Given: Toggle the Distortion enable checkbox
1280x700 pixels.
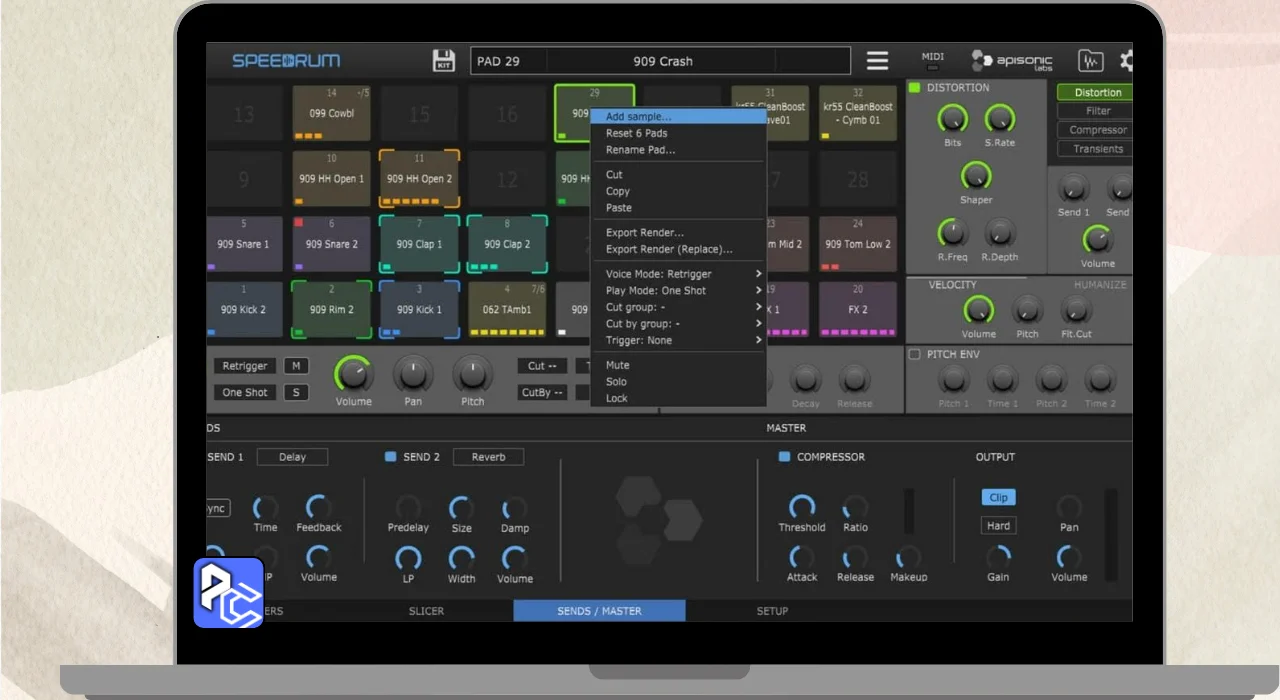Looking at the screenshot, I should [914, 88].
